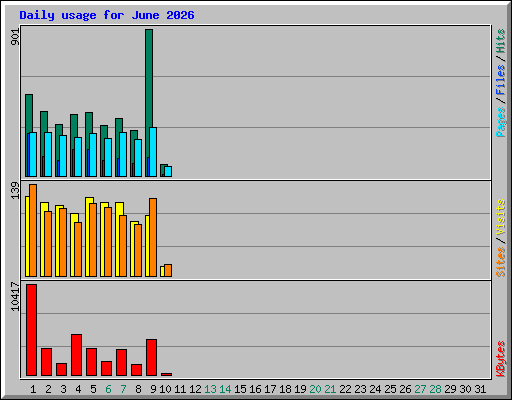Click the Files legend label
This screenshot has width=512, height=400.
tap(501, 80)
